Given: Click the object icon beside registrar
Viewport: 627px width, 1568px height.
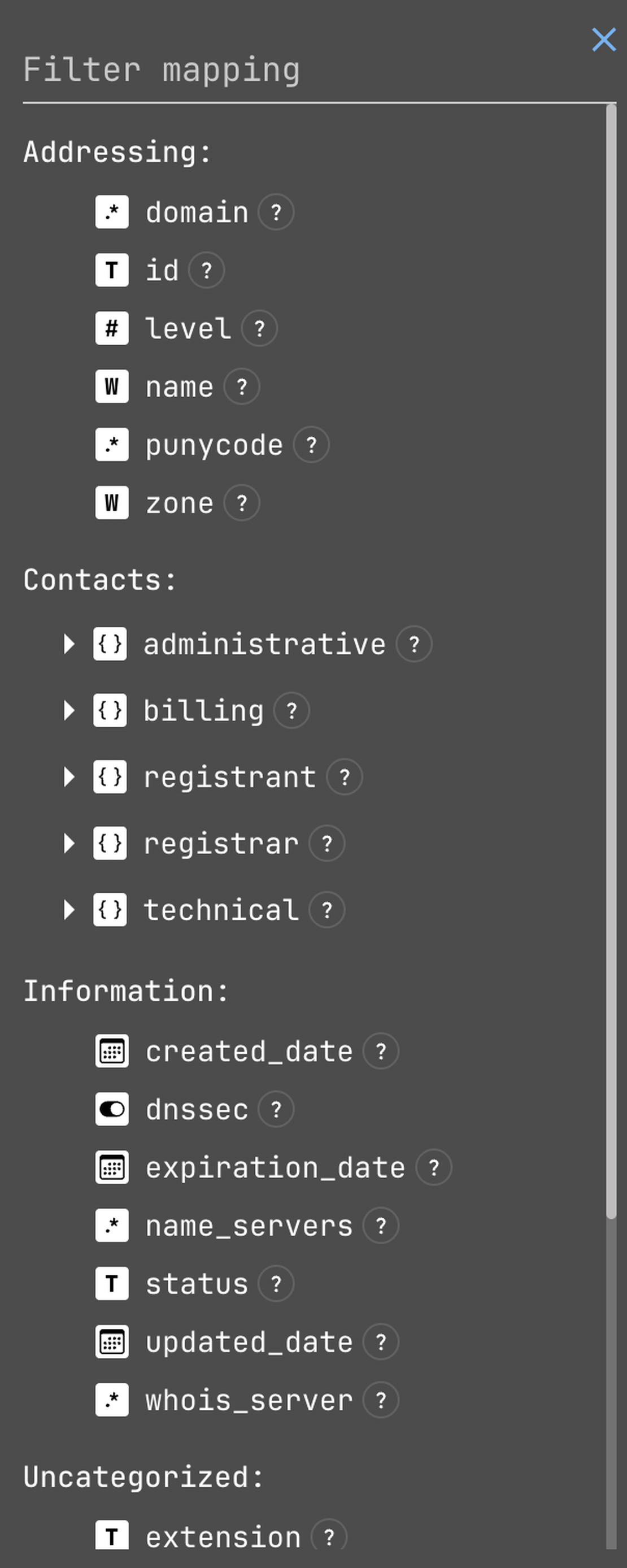Looking at the screenshot, I should point(110,844).
